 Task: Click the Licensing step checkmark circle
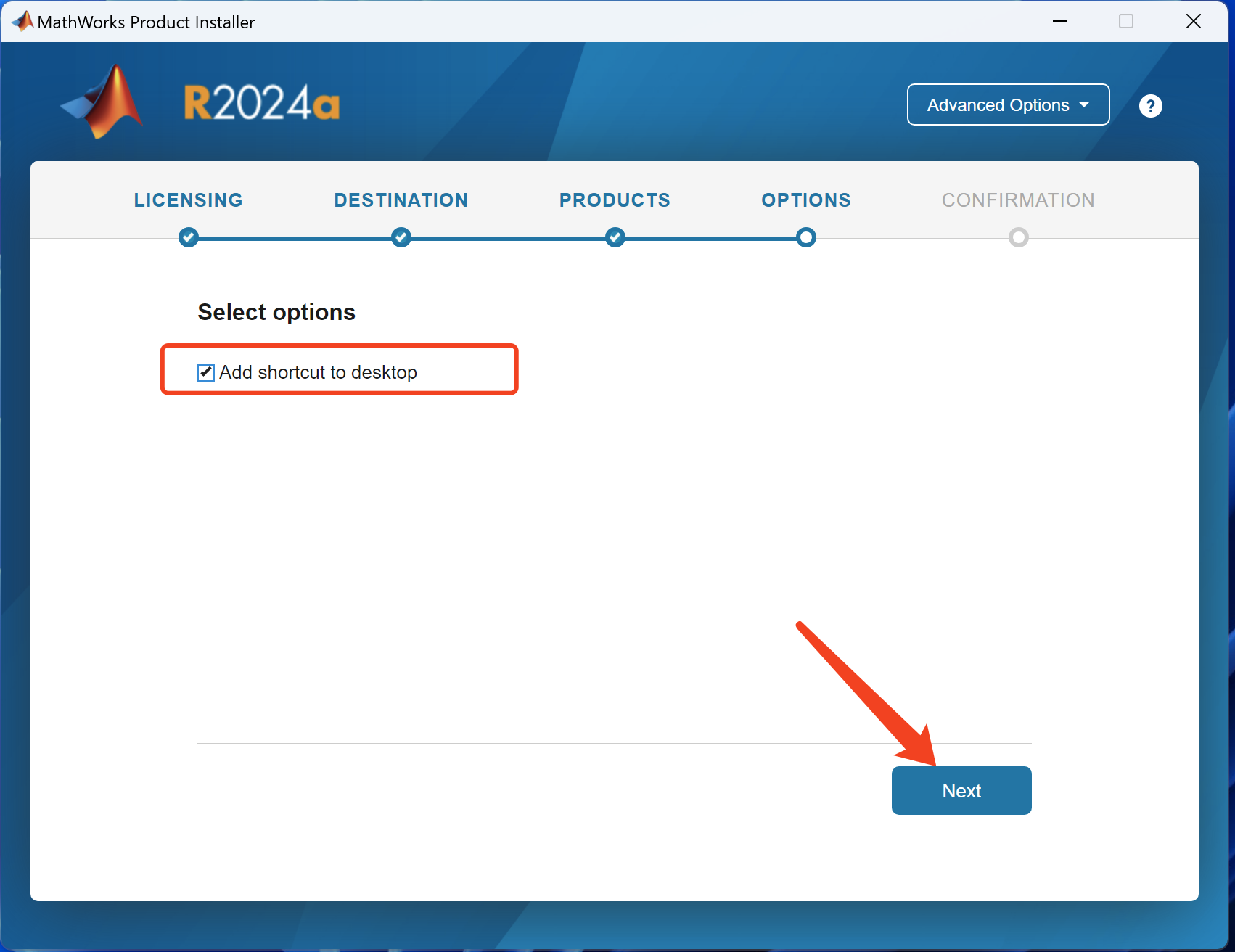pyautogui.click(x=189, y=237)
